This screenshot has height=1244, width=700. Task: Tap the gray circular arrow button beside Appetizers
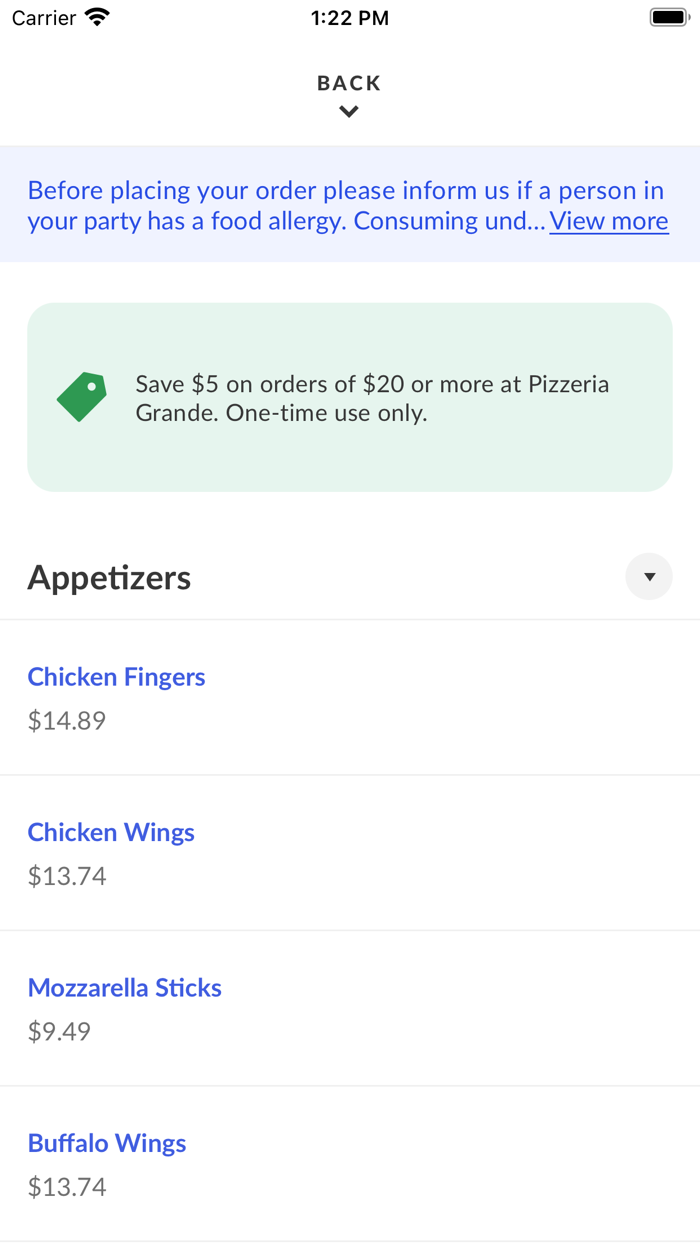[649, 576]
